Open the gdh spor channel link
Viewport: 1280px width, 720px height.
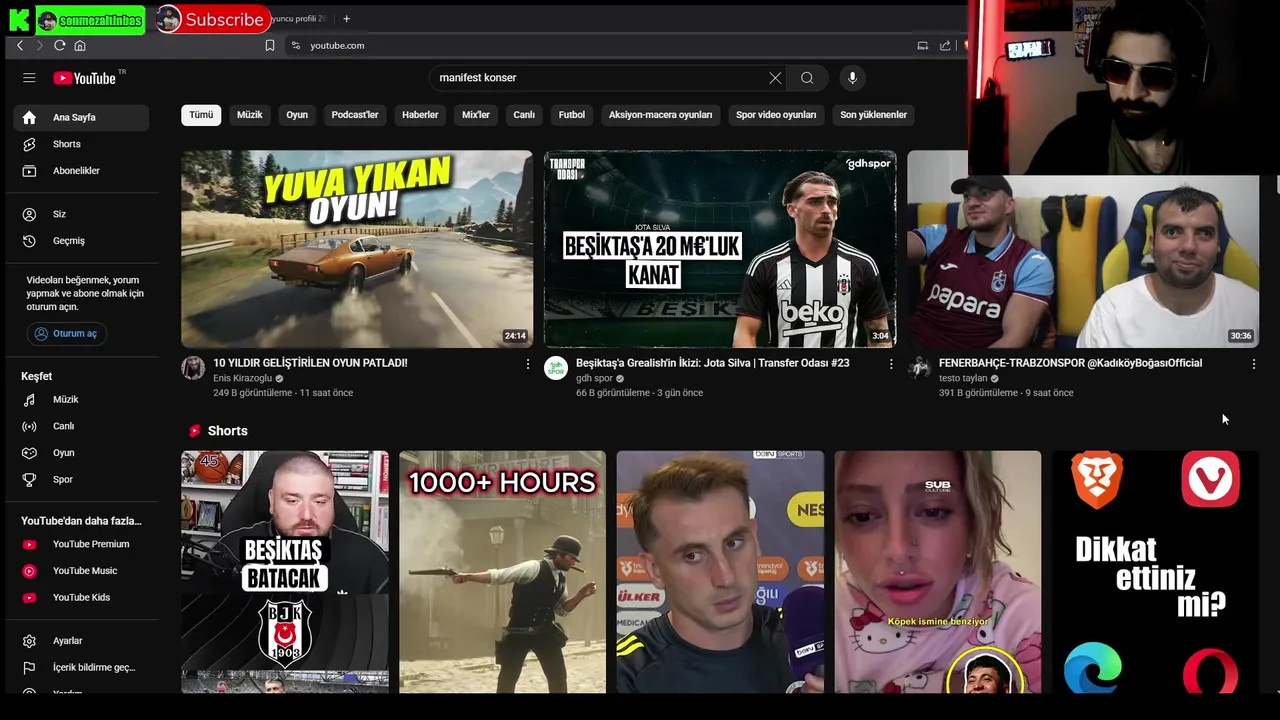[x=594, y=379]
